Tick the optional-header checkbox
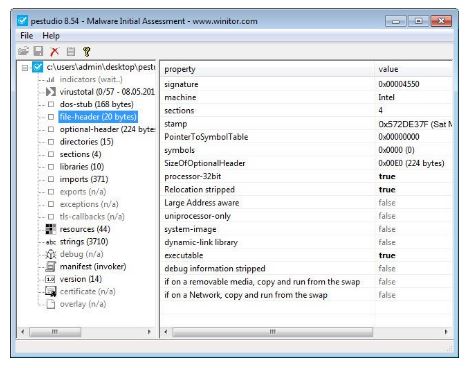The height and width of the screenshot is (368, 470). [x=51, y=129]
